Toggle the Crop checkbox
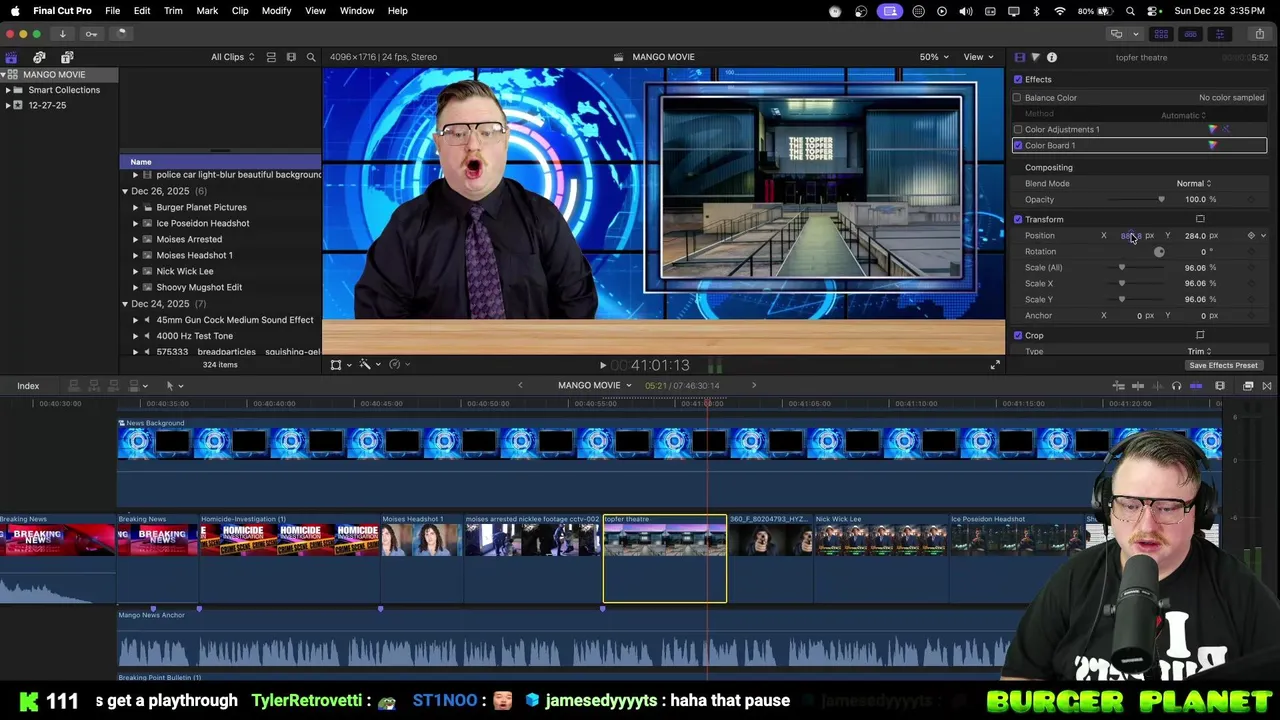Viewport: 1280px width, 720px height. (1018, 335)
